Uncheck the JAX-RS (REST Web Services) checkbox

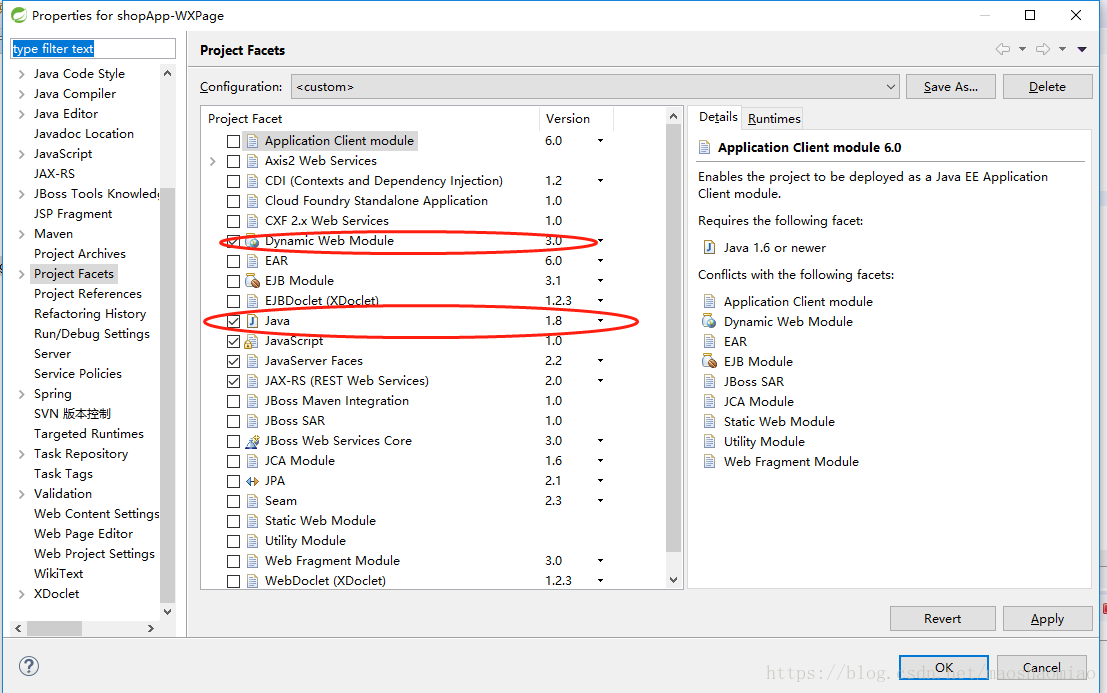coord(233,381)
